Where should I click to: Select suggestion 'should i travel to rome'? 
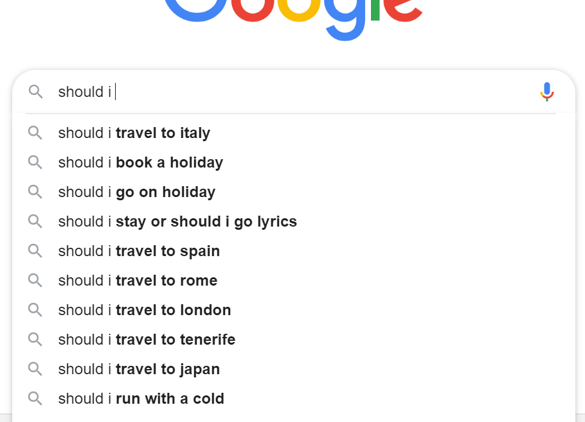[294, 280]
